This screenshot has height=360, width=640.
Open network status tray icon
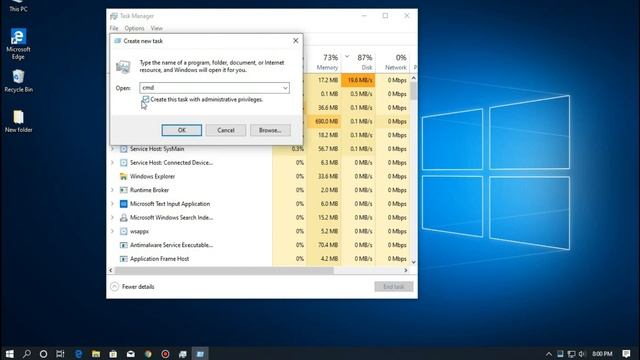[x=571, y=354]
